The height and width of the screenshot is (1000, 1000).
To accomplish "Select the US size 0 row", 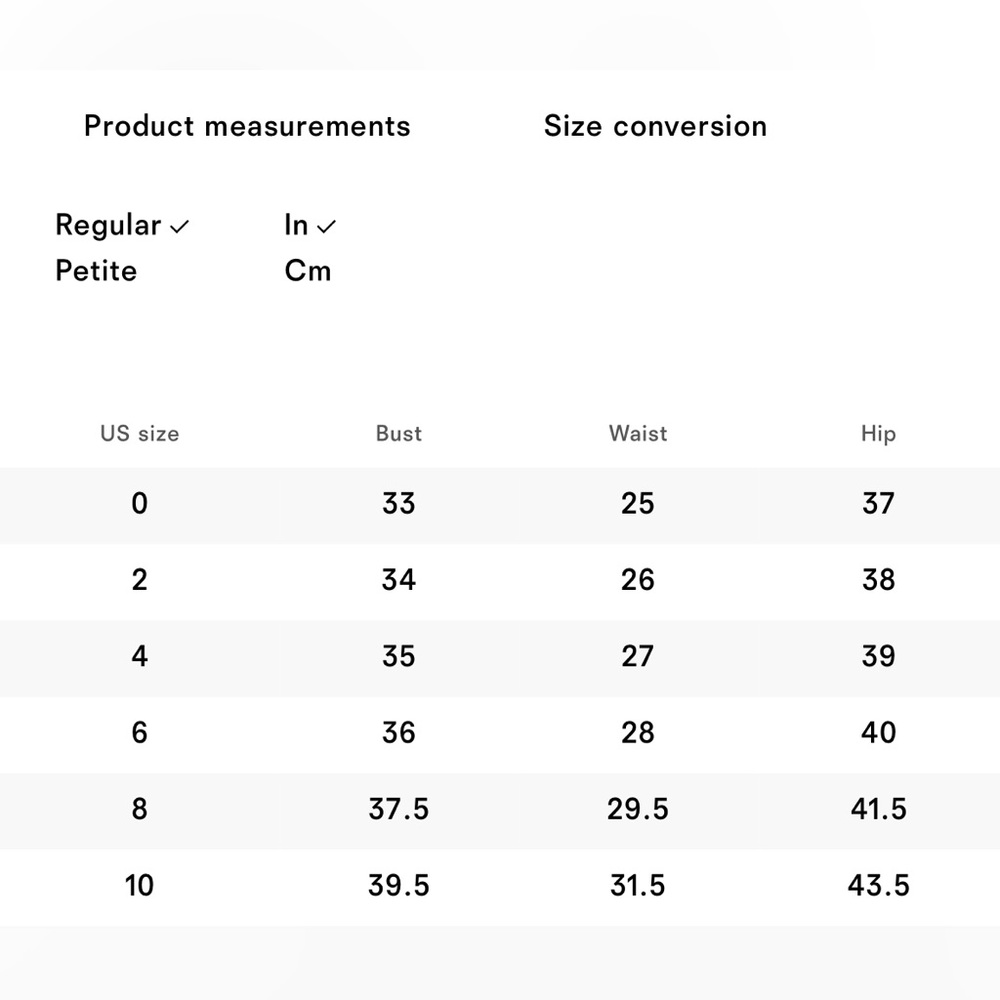I will 500,505.
